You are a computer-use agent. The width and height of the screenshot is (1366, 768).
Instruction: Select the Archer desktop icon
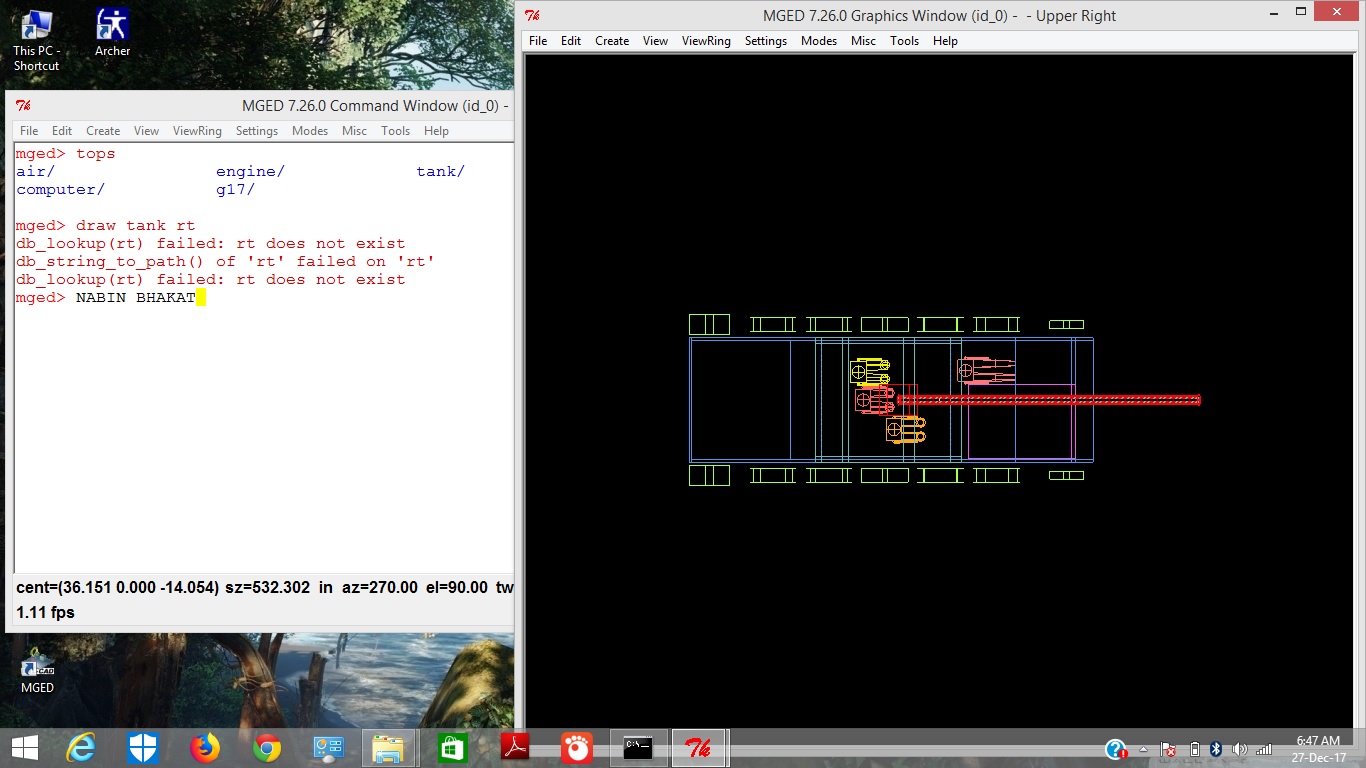click(112, 33)
